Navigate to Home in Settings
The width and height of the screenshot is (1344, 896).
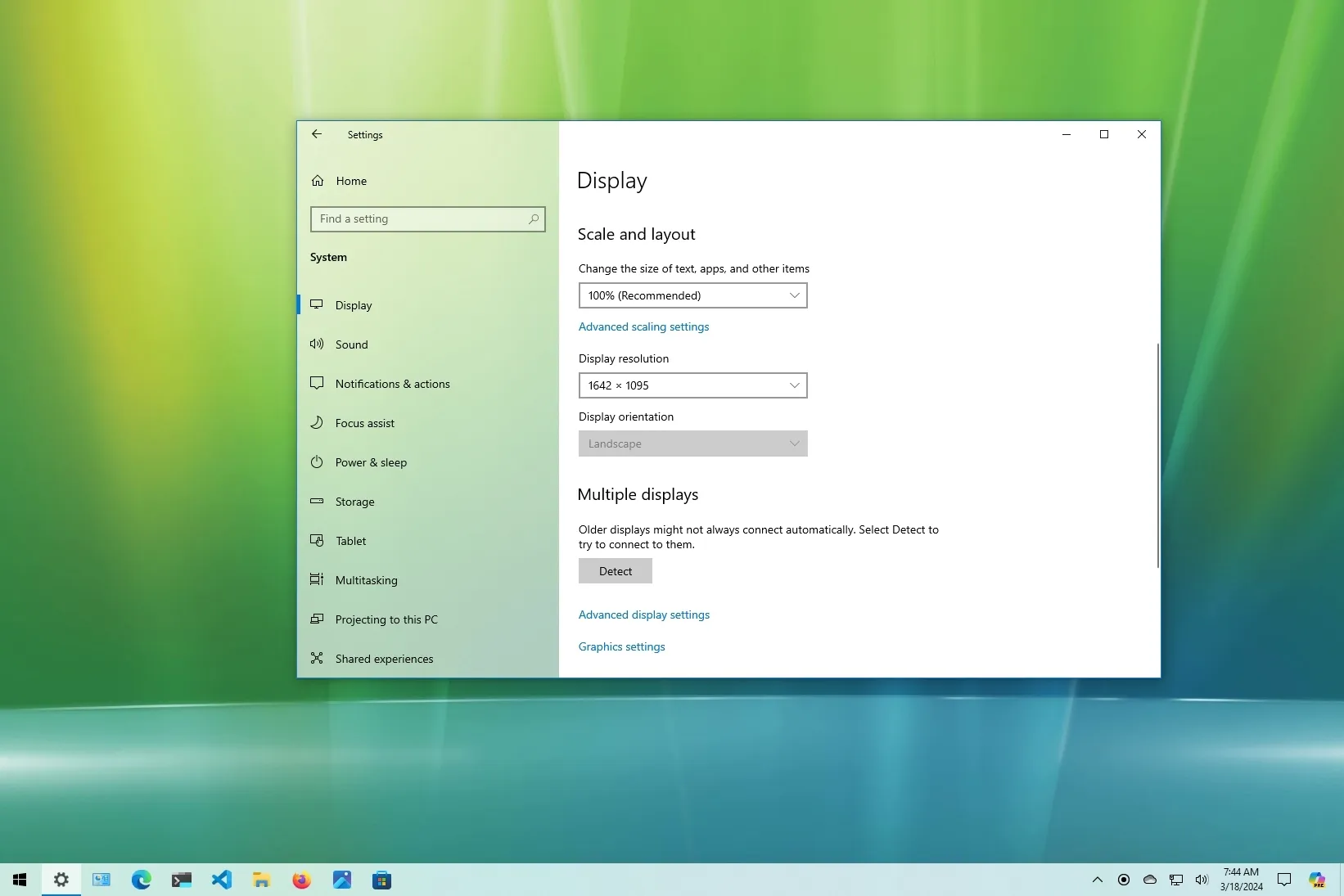coord(350,181)
